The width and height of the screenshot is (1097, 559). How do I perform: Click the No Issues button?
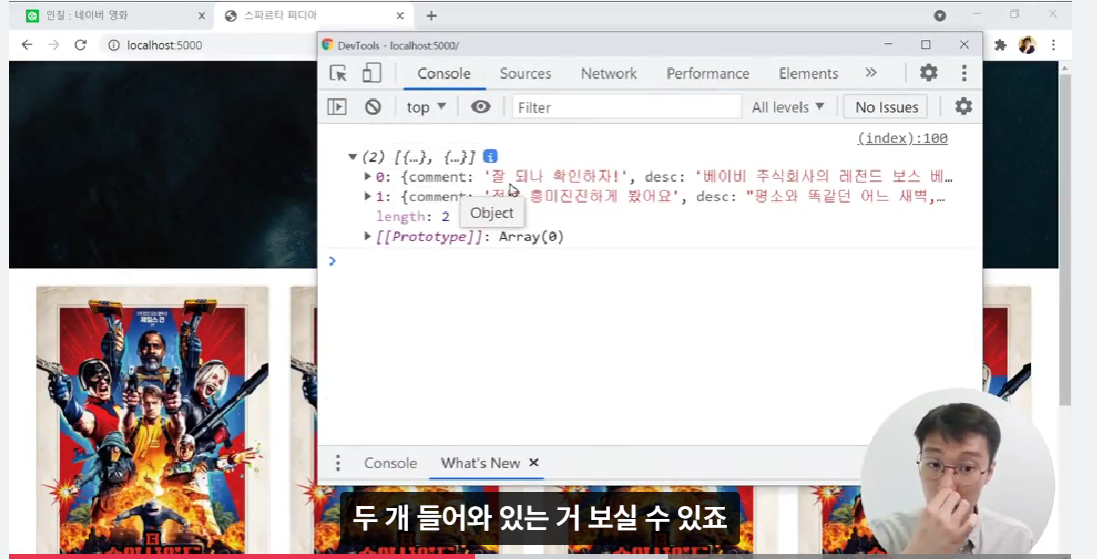(x=886, y=107)
